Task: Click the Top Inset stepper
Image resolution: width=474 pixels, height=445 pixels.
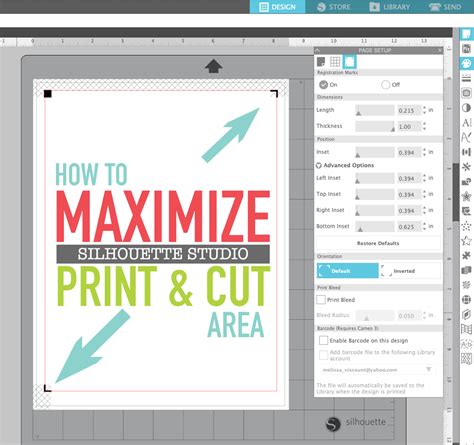Action: pos(424,194)
